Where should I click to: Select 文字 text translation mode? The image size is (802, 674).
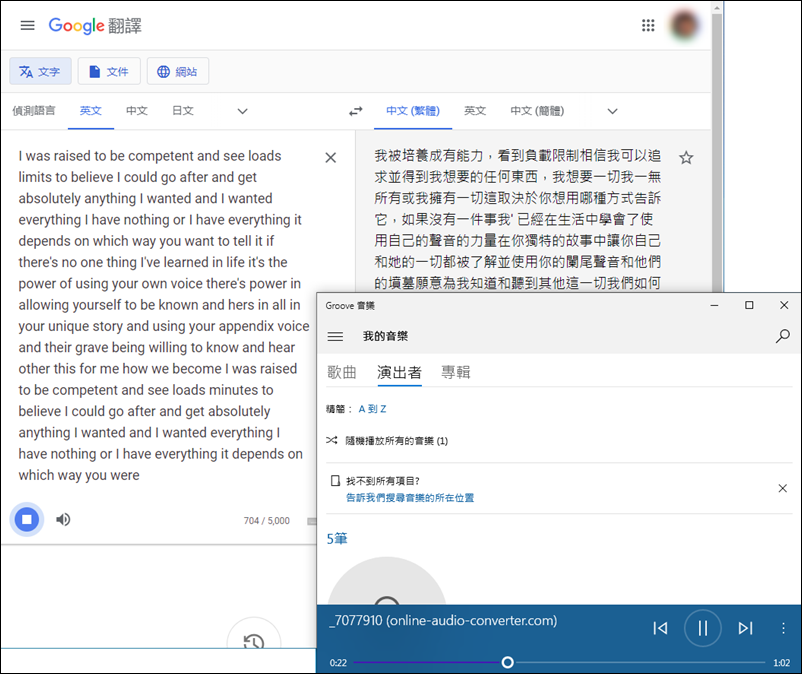click(40, 72)
